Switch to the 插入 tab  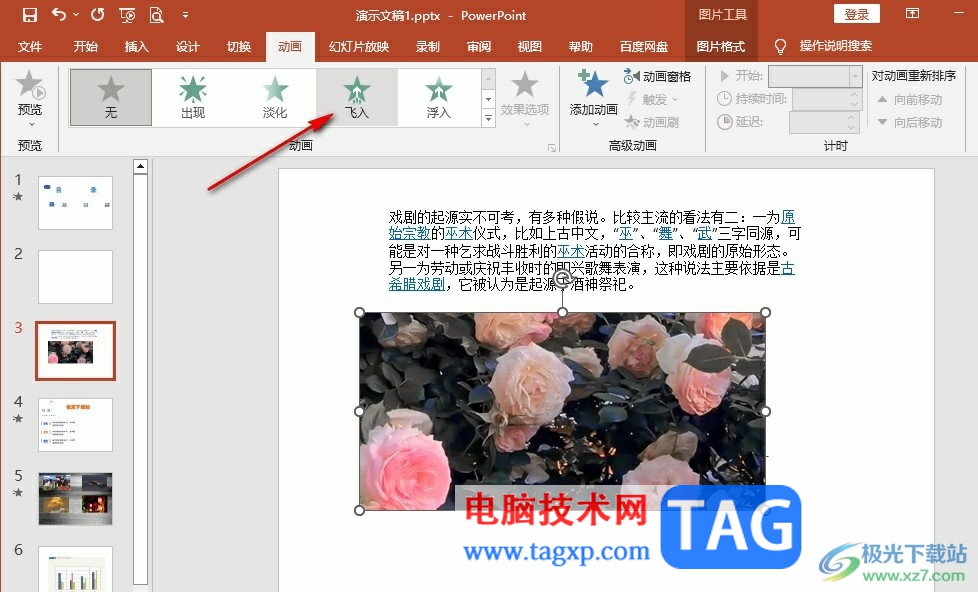pyautogui.click(x=137, y=47)
